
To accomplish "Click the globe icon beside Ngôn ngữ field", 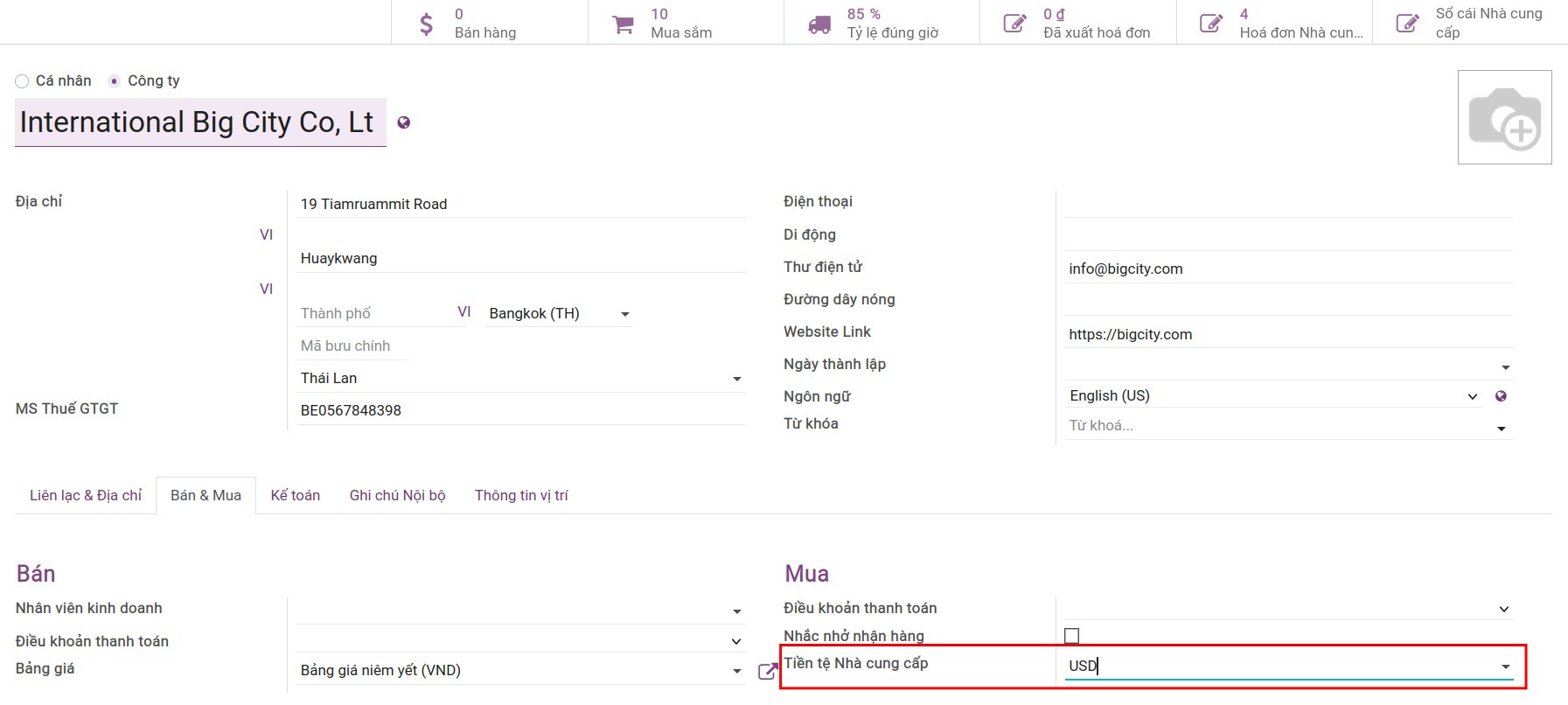I will pyautogui.click(x=1501, y=396).
